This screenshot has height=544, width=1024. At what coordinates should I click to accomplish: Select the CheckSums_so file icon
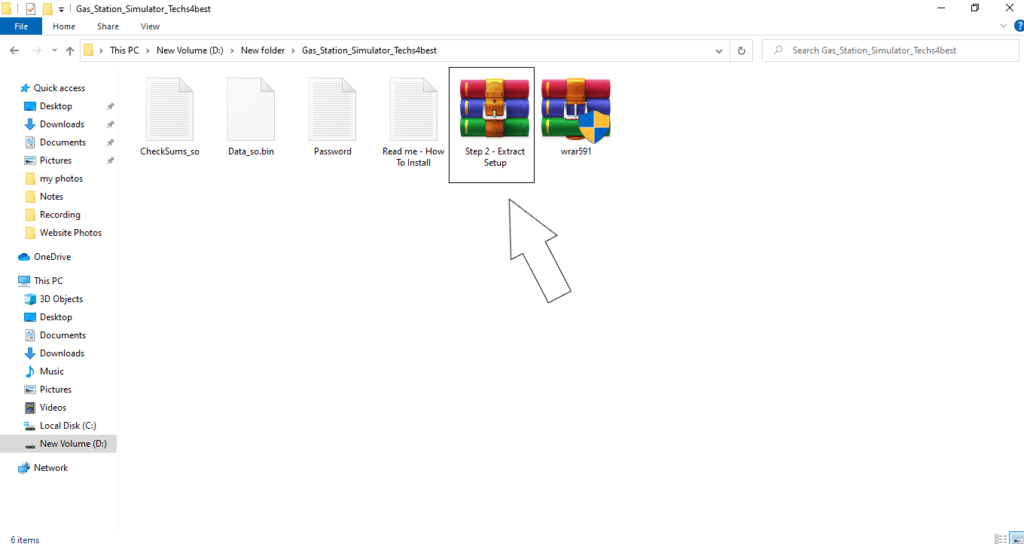tap(170, 108)
